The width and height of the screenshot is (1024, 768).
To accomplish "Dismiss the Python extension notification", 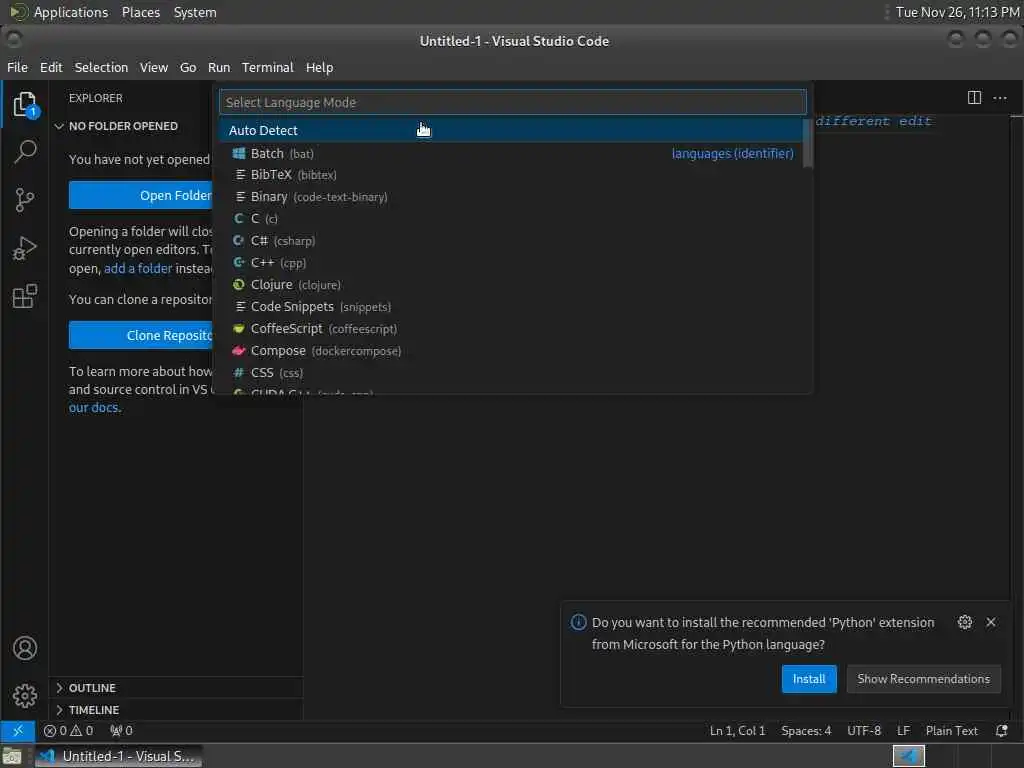I will 991,622.
